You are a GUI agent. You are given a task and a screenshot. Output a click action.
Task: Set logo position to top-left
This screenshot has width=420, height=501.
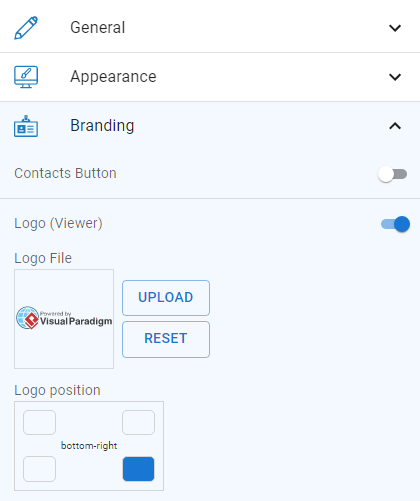[39, 422]
